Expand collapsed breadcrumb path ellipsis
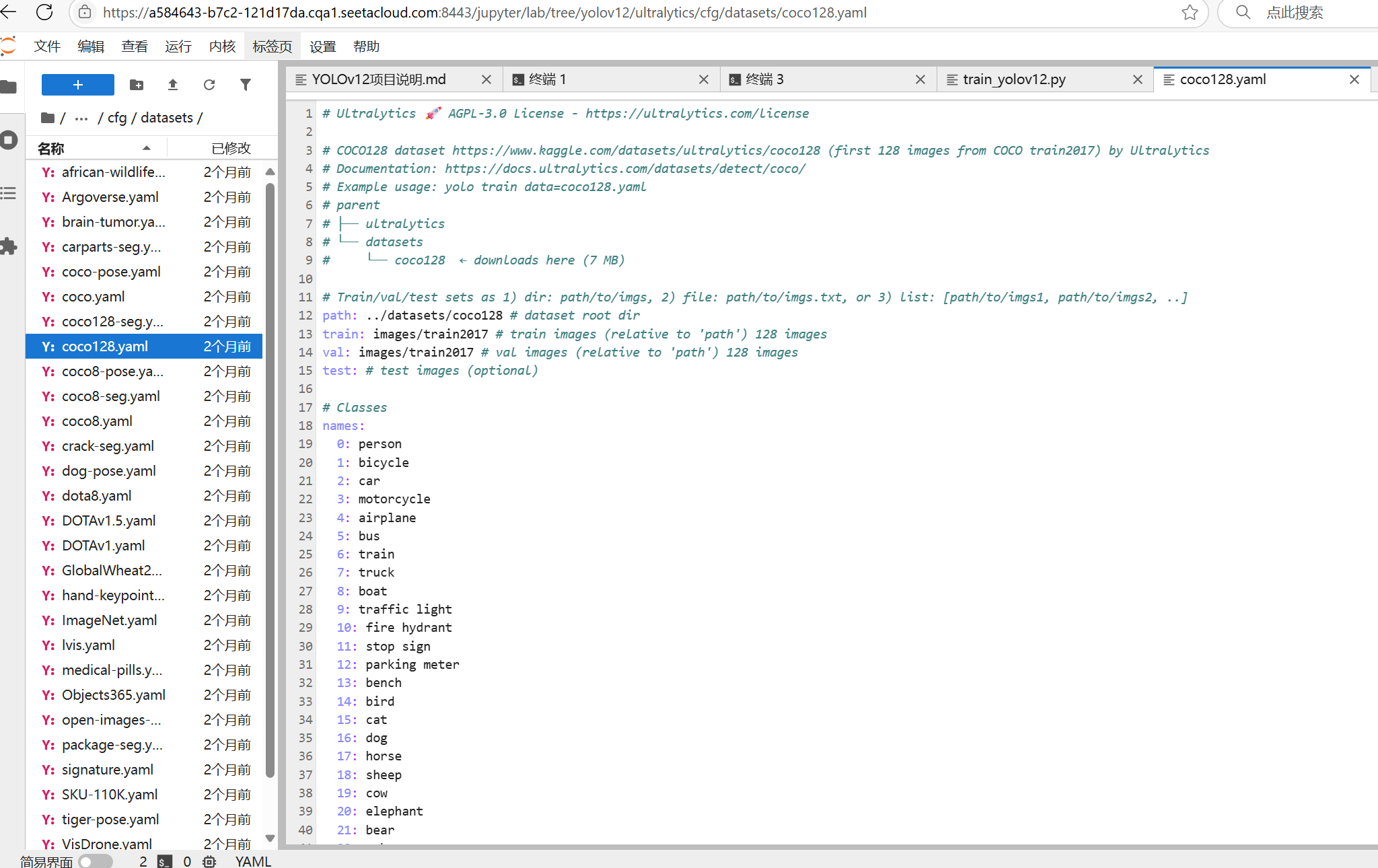The width and height of the screenshot is (1378, 868). coord(81,118)
